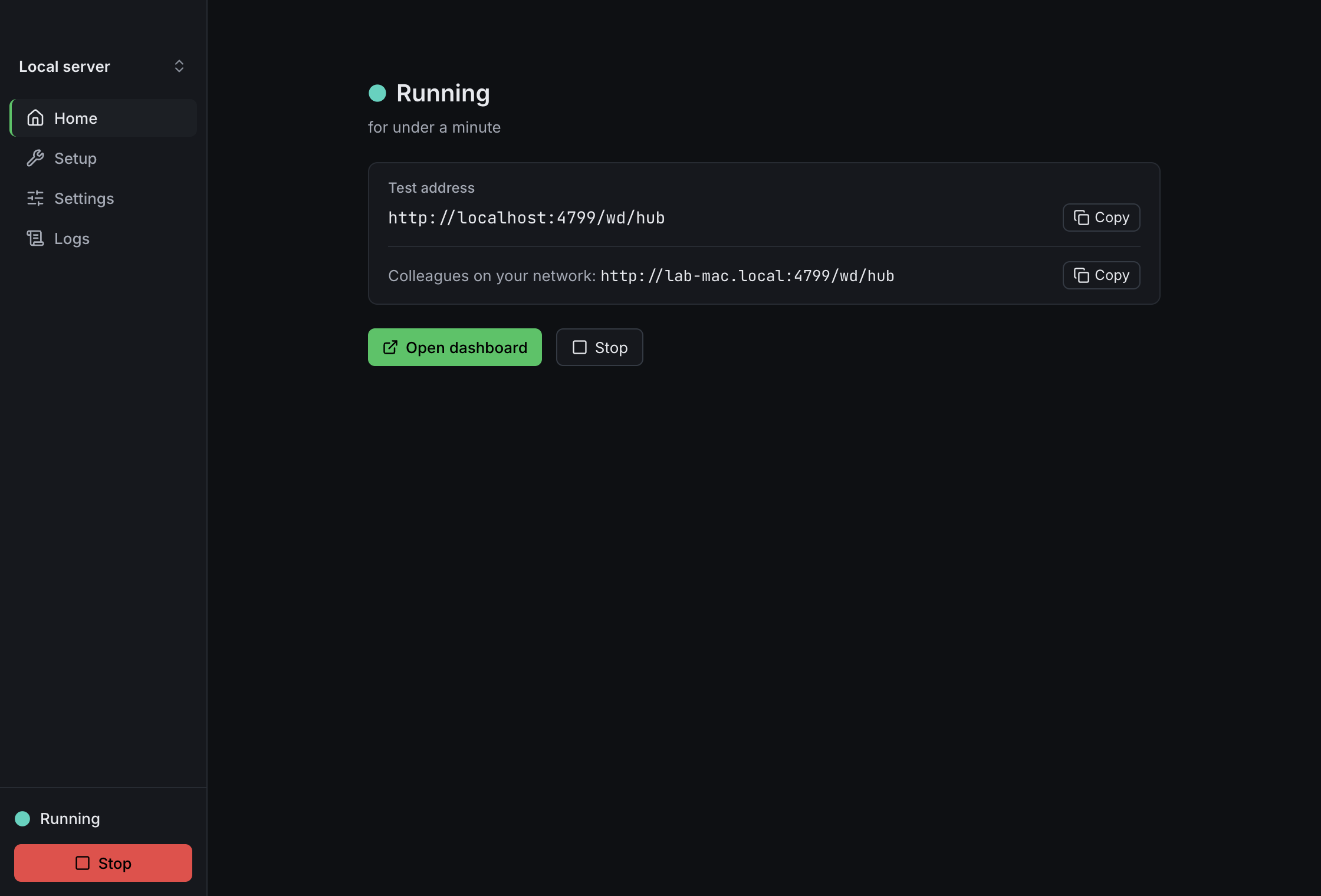Click the Home house icon

(x=35, y=118)
